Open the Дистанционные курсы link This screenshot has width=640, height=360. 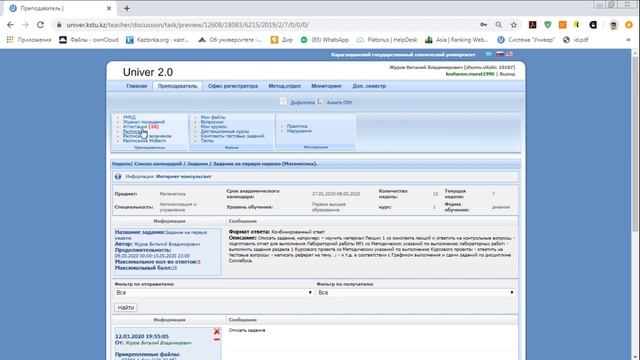[x=224, y=131]
